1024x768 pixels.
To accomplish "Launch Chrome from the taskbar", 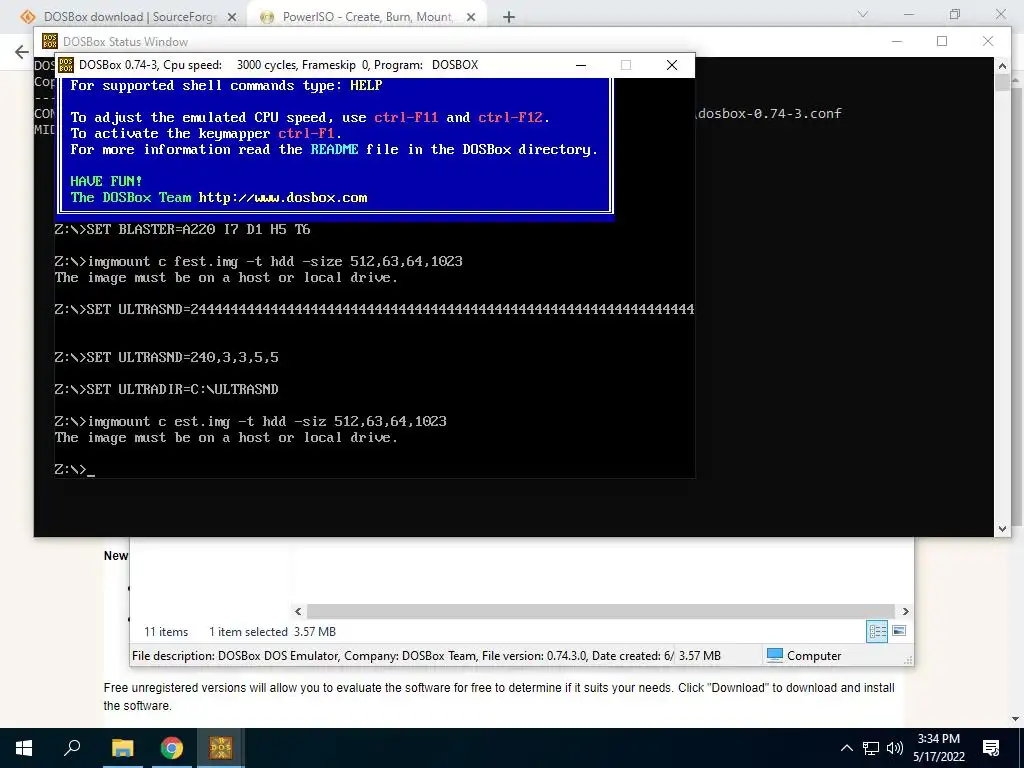I will pyautogui.click(x=171, y=748).
